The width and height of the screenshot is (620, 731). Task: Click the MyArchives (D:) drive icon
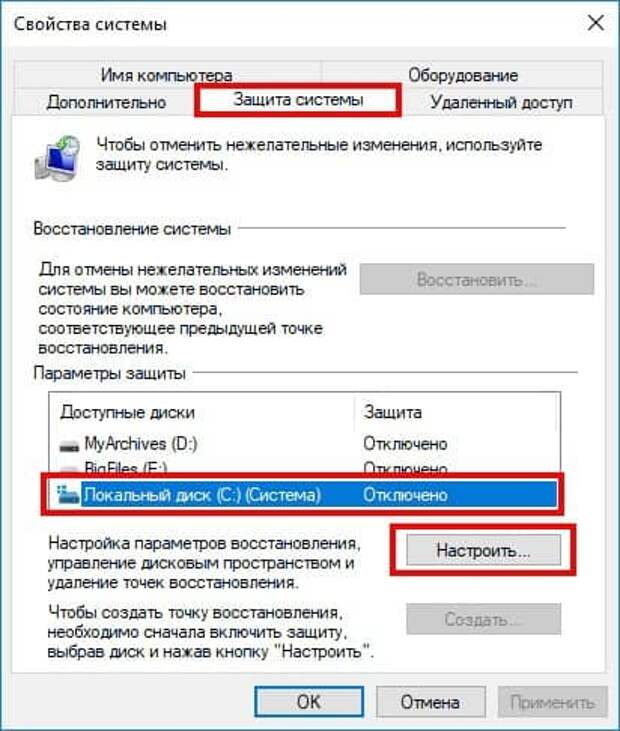[x=69, y=445]
